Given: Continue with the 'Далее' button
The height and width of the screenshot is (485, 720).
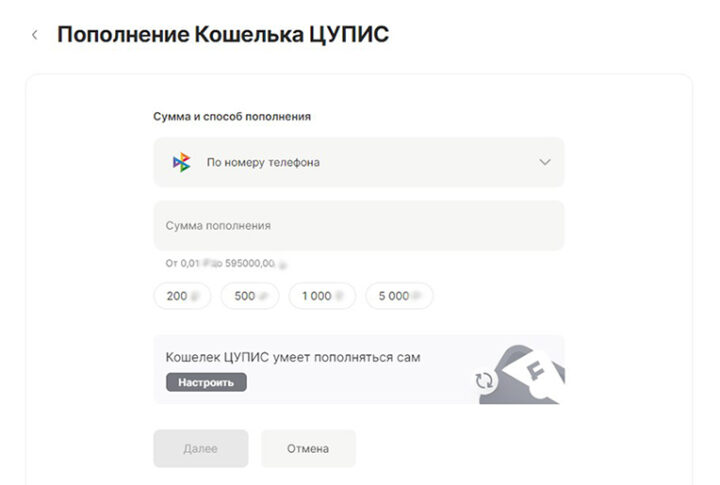Looking at the screenshot, I should (201, 449).
